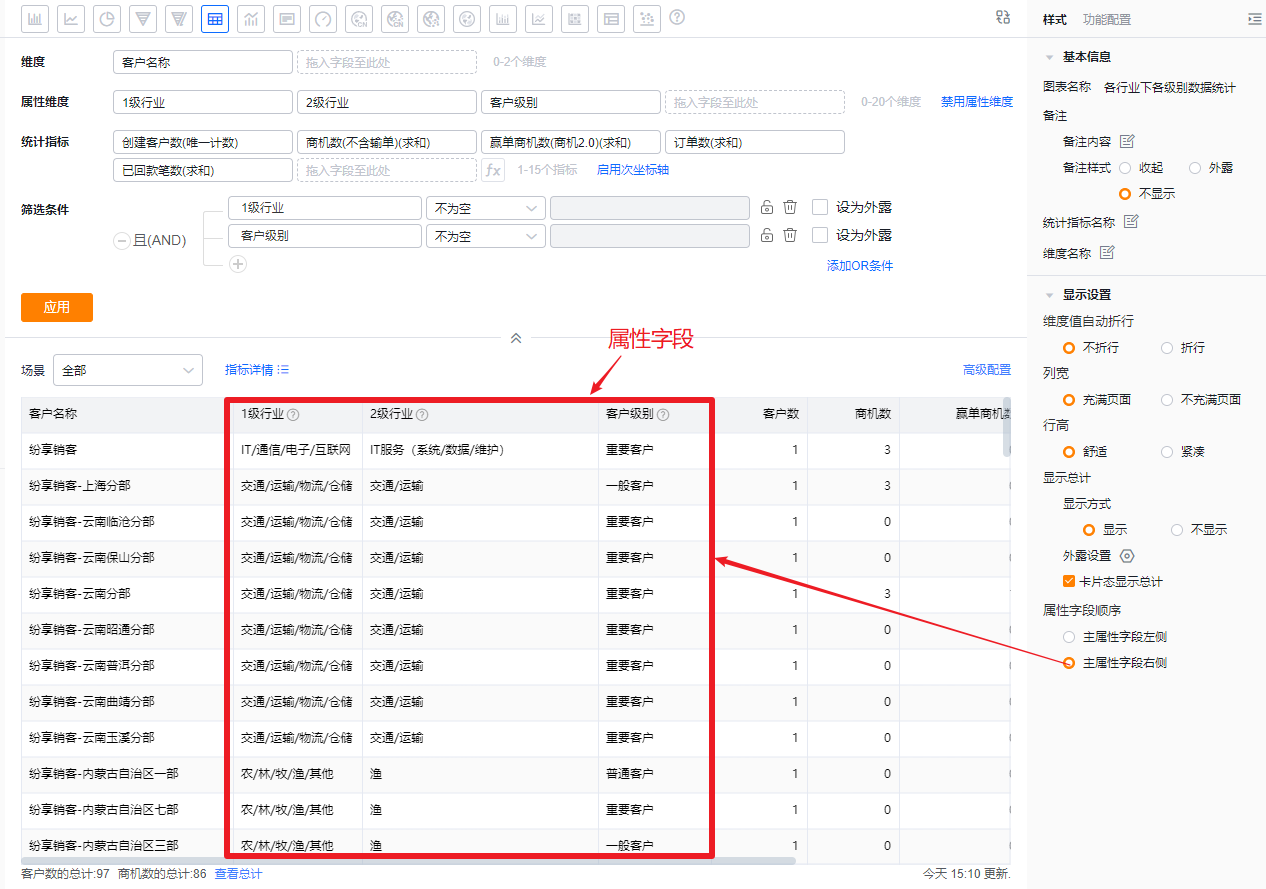Click the 添加OR条件 link
Image resolution: width=1266 pixels, height=889 pixels.
[x=859, y=266]
